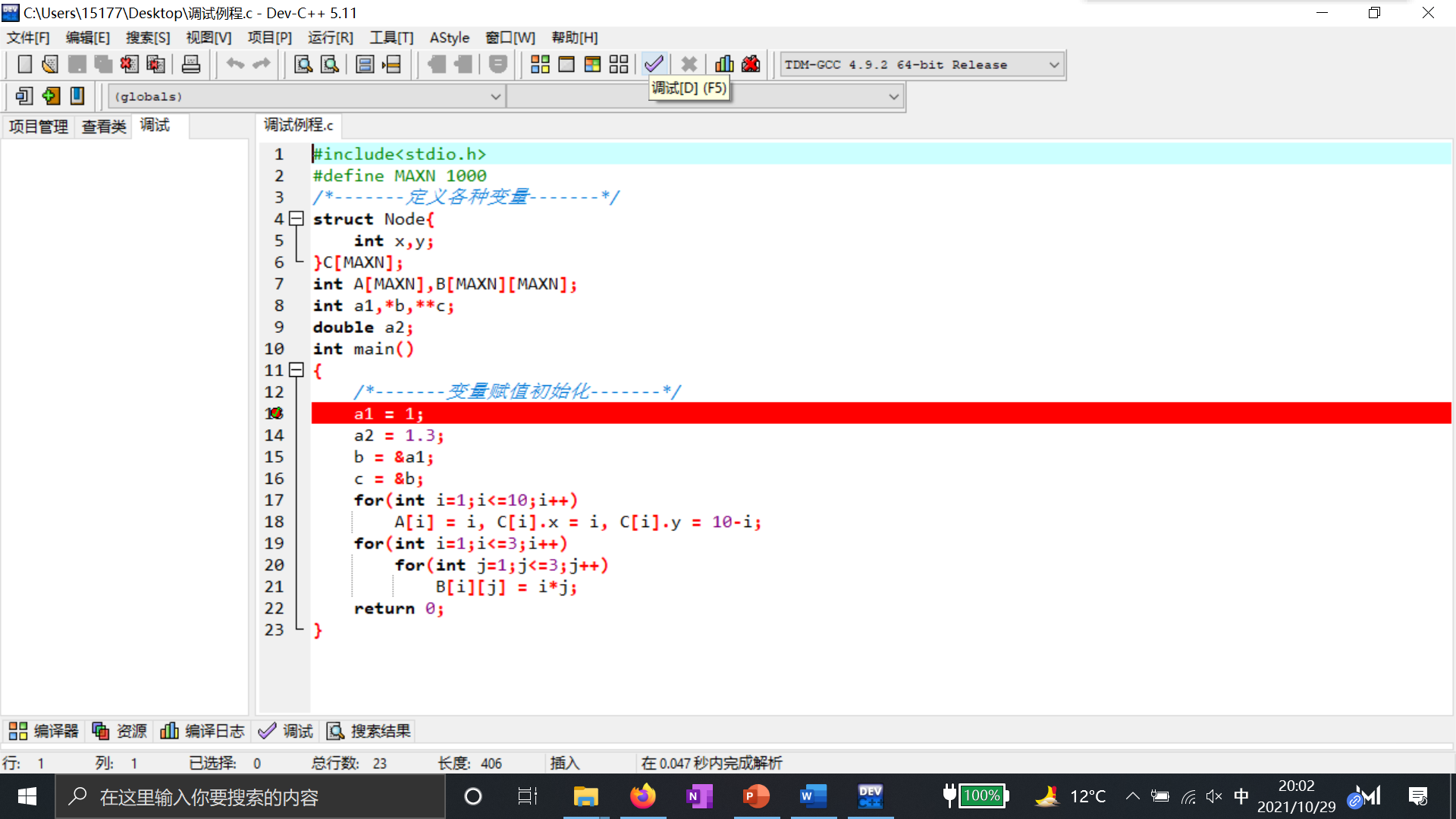Start debugging with the checkmark Debug icon

654,64
